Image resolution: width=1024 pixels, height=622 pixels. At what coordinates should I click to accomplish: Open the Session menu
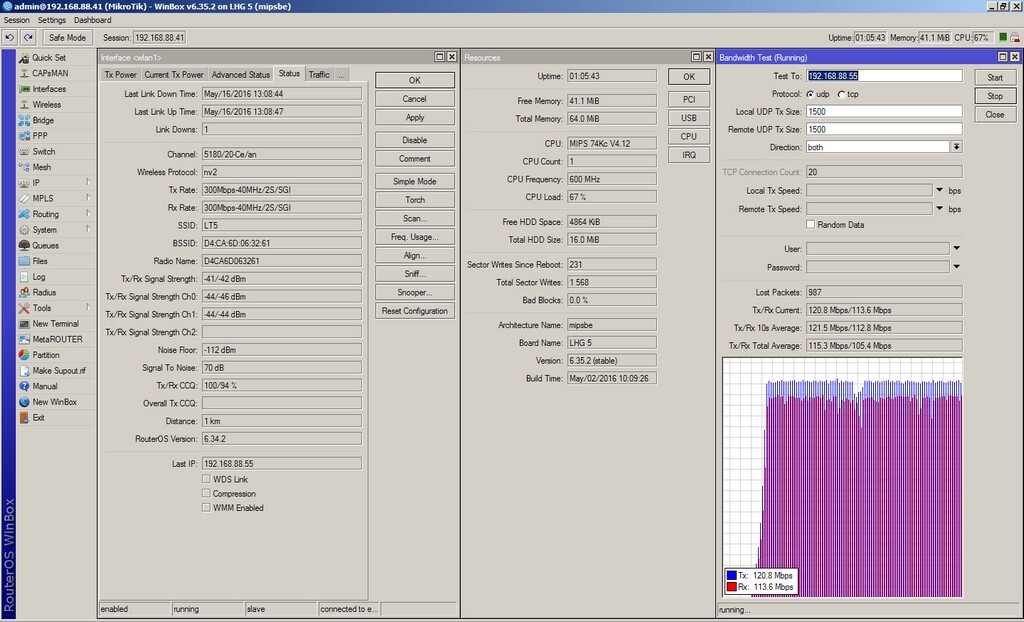coord(16,19)
